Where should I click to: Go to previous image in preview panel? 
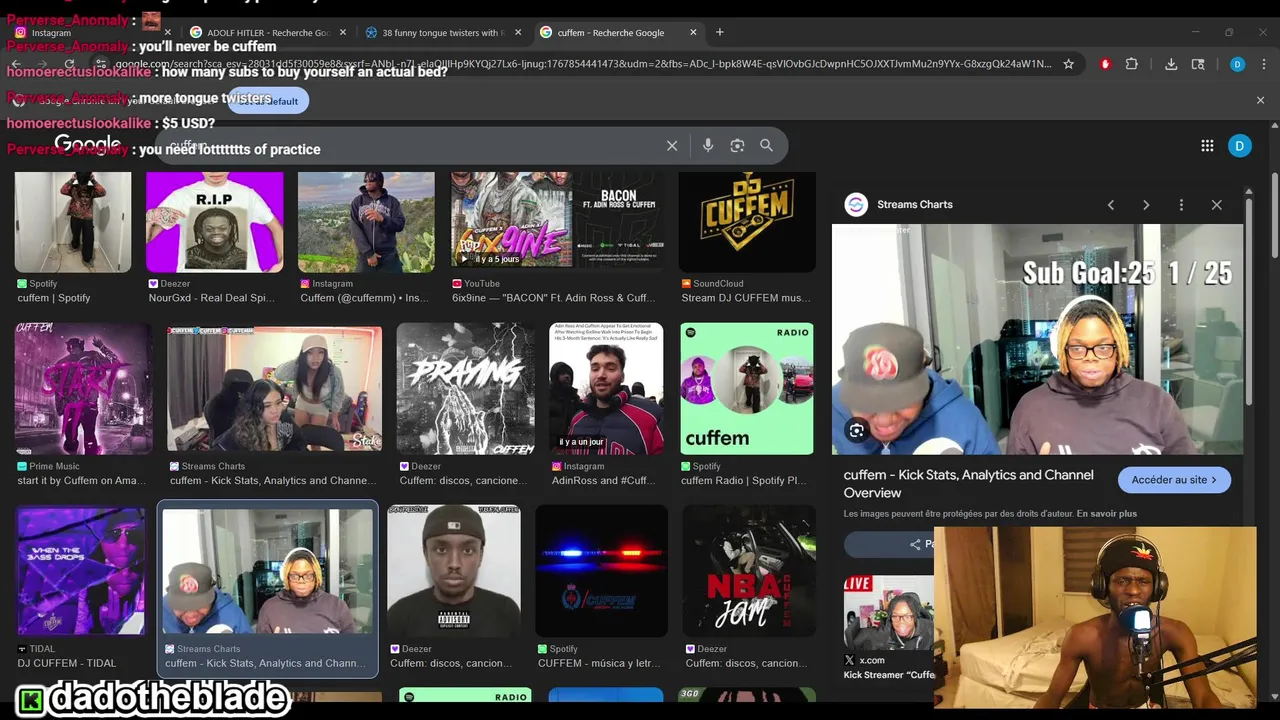tap(1110, 205)
